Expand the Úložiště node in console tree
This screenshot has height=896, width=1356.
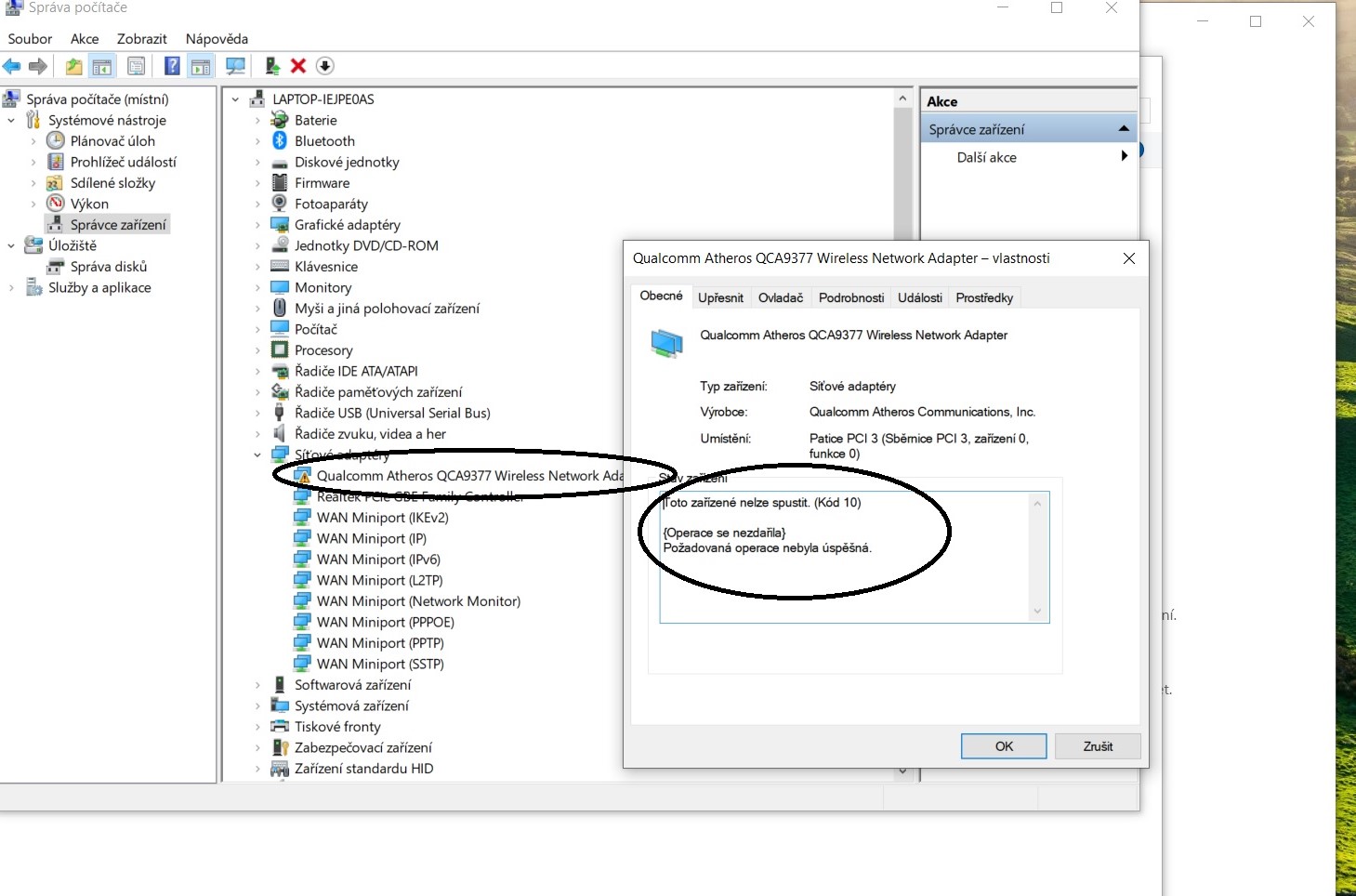click(11, 246)
